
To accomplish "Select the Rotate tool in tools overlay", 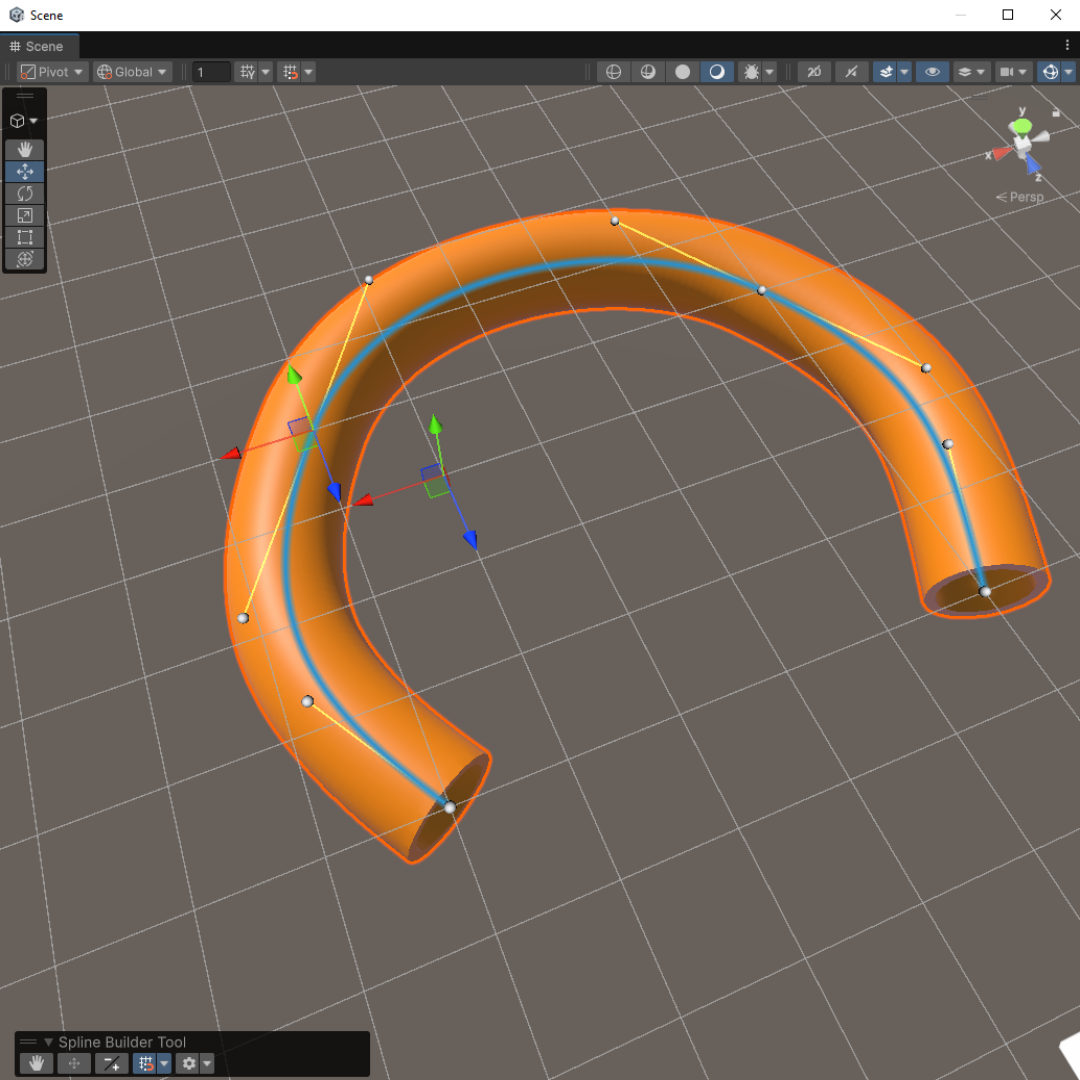I will (x=25, y=194).
